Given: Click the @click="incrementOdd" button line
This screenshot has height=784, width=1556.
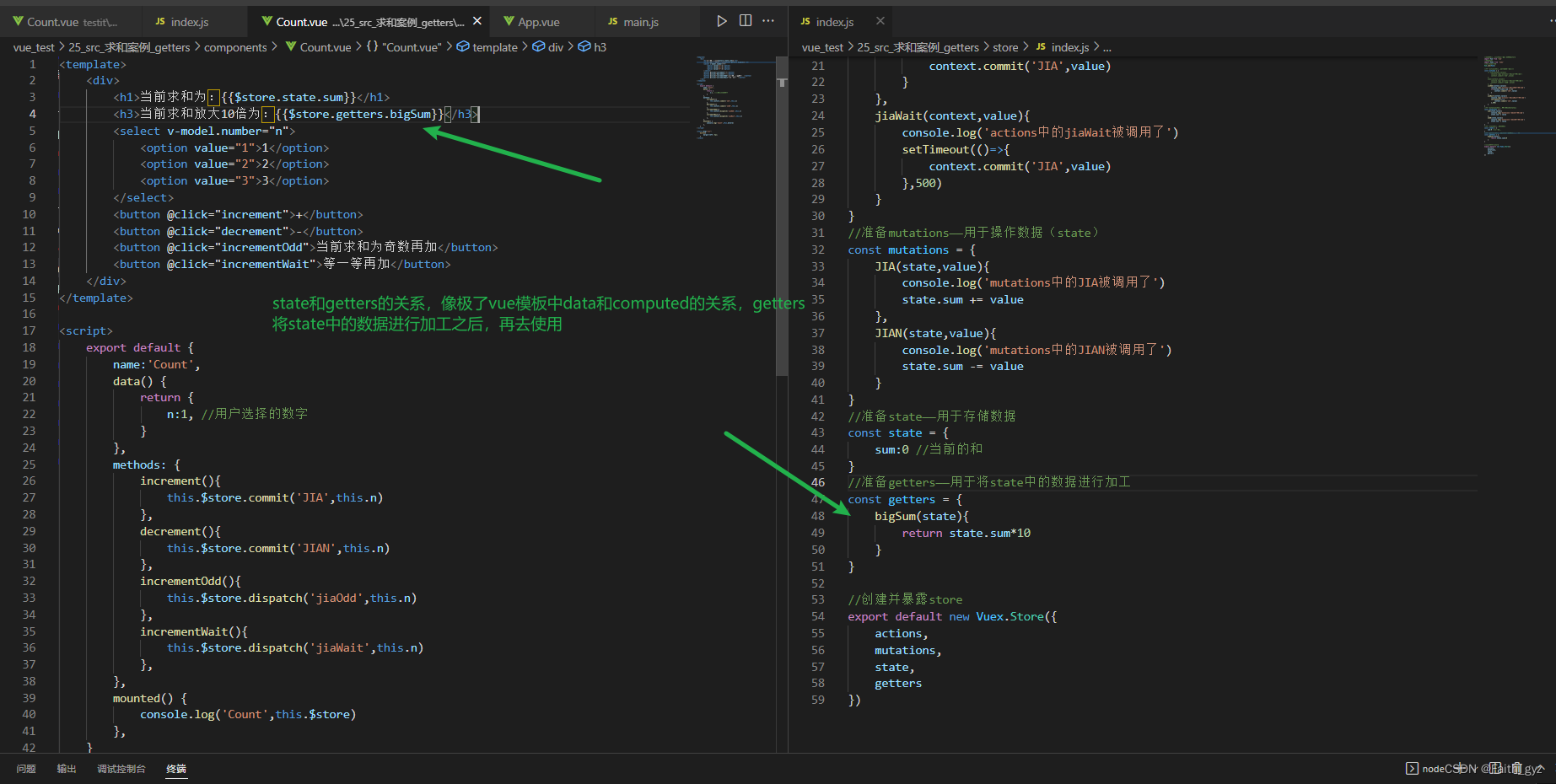Looking at the screenshot, I should 305,247.
